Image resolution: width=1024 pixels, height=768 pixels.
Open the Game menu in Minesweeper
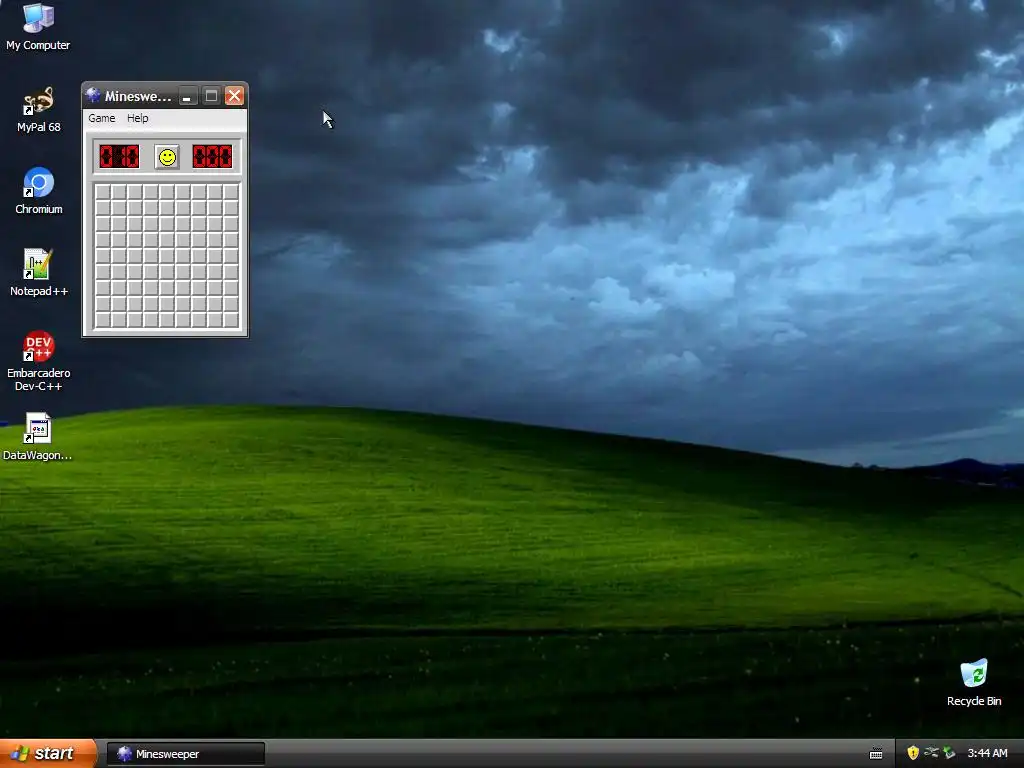click(x=102, y=118)
